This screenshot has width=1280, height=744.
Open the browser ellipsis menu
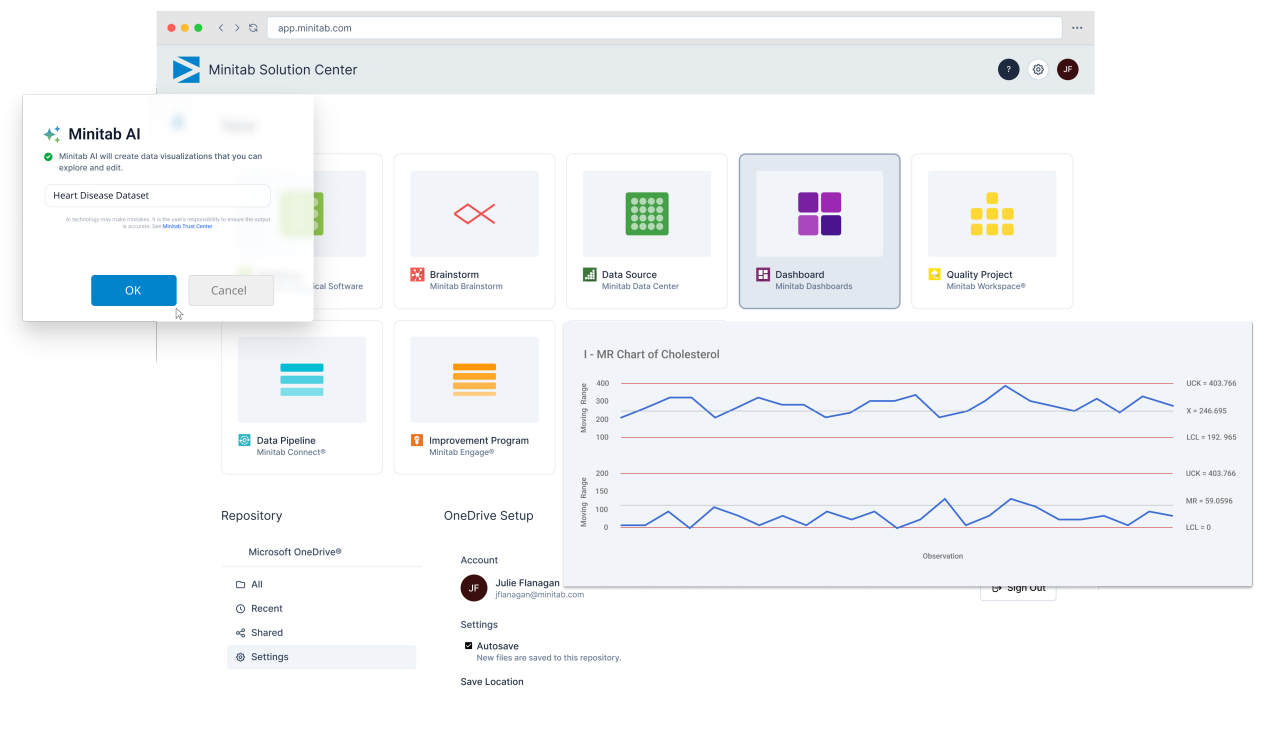click(1077, 28)
